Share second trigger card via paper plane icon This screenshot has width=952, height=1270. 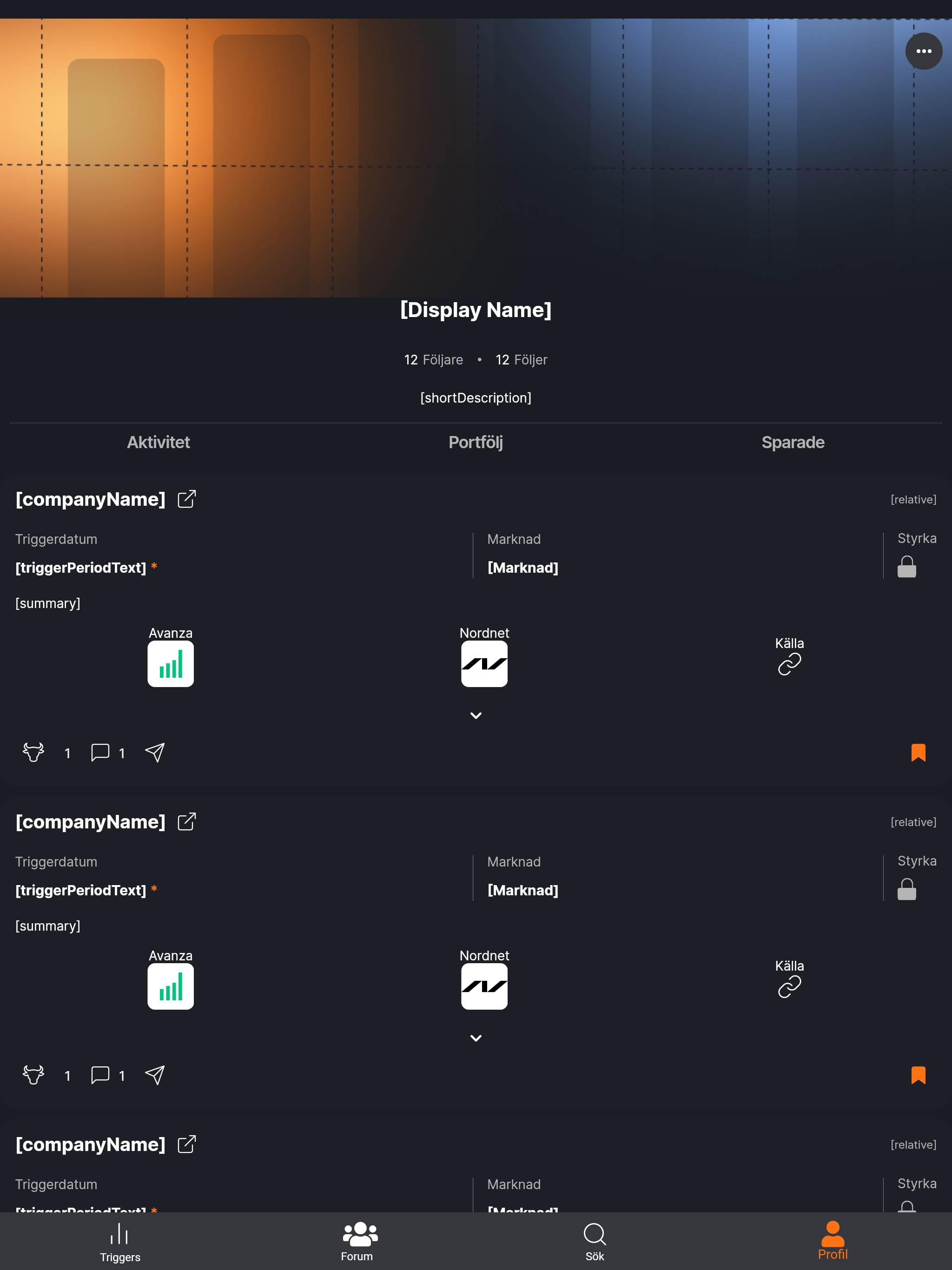pos(154,1075)
